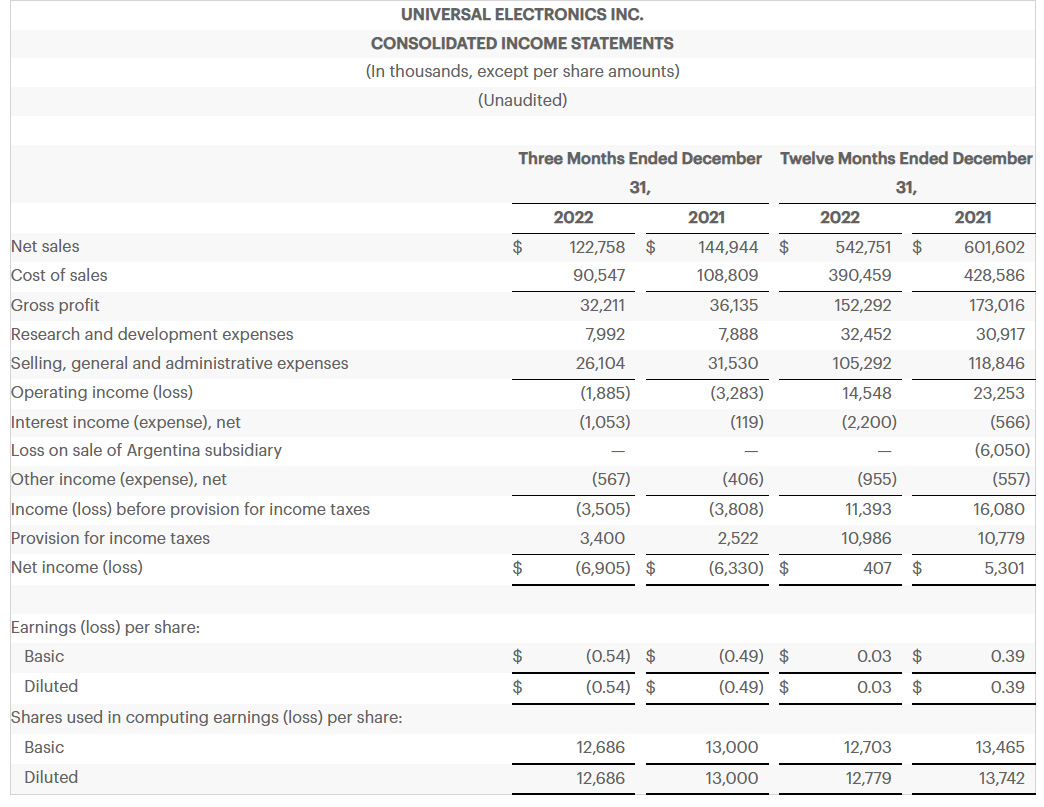Click the gross profit value 152,292
The height and width of the screenshot is (807, 1044).
tap(863, 305)
